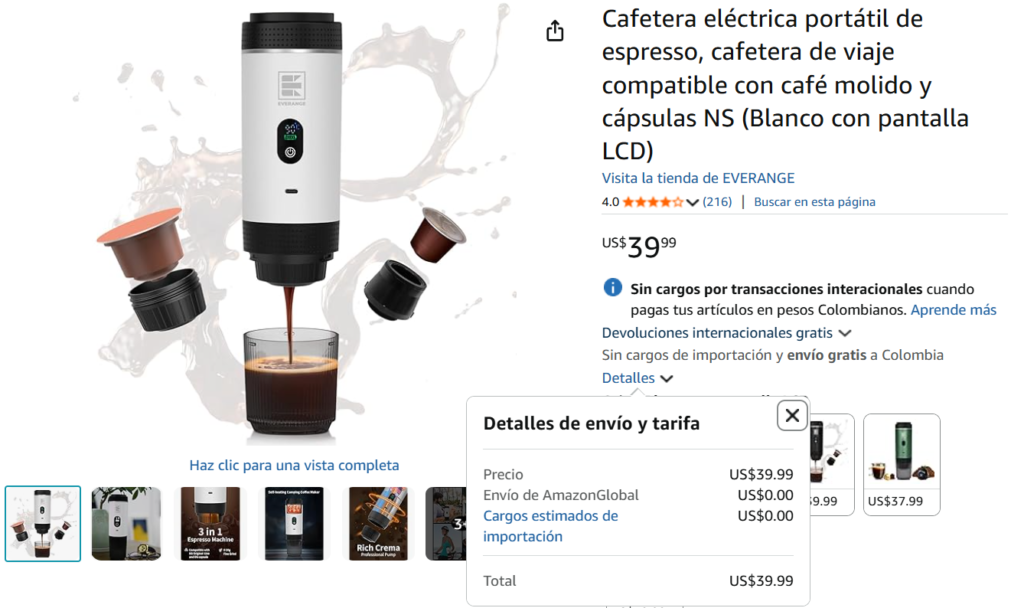Click the share icon above product image
The width and height of the screenshot is (1024, 608).
[x=554, y=31]
